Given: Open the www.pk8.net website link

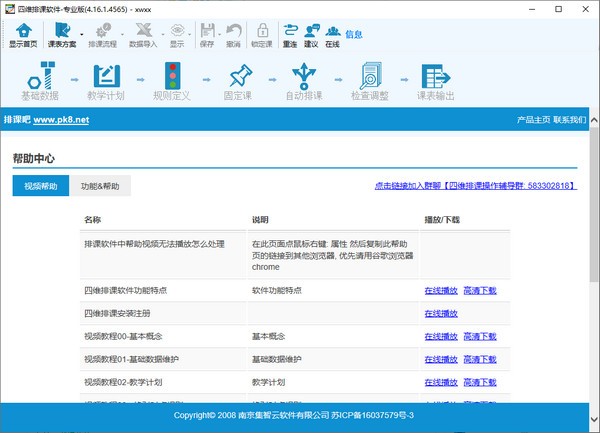Looking at the screenshot, I should point(62,120).
